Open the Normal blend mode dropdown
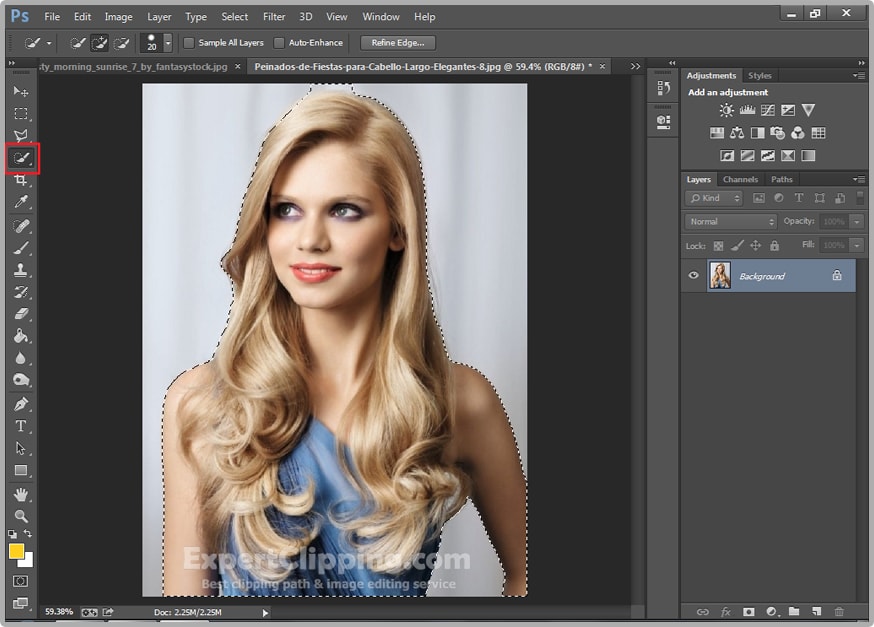874x627 pixels. [x=731, y=221]
